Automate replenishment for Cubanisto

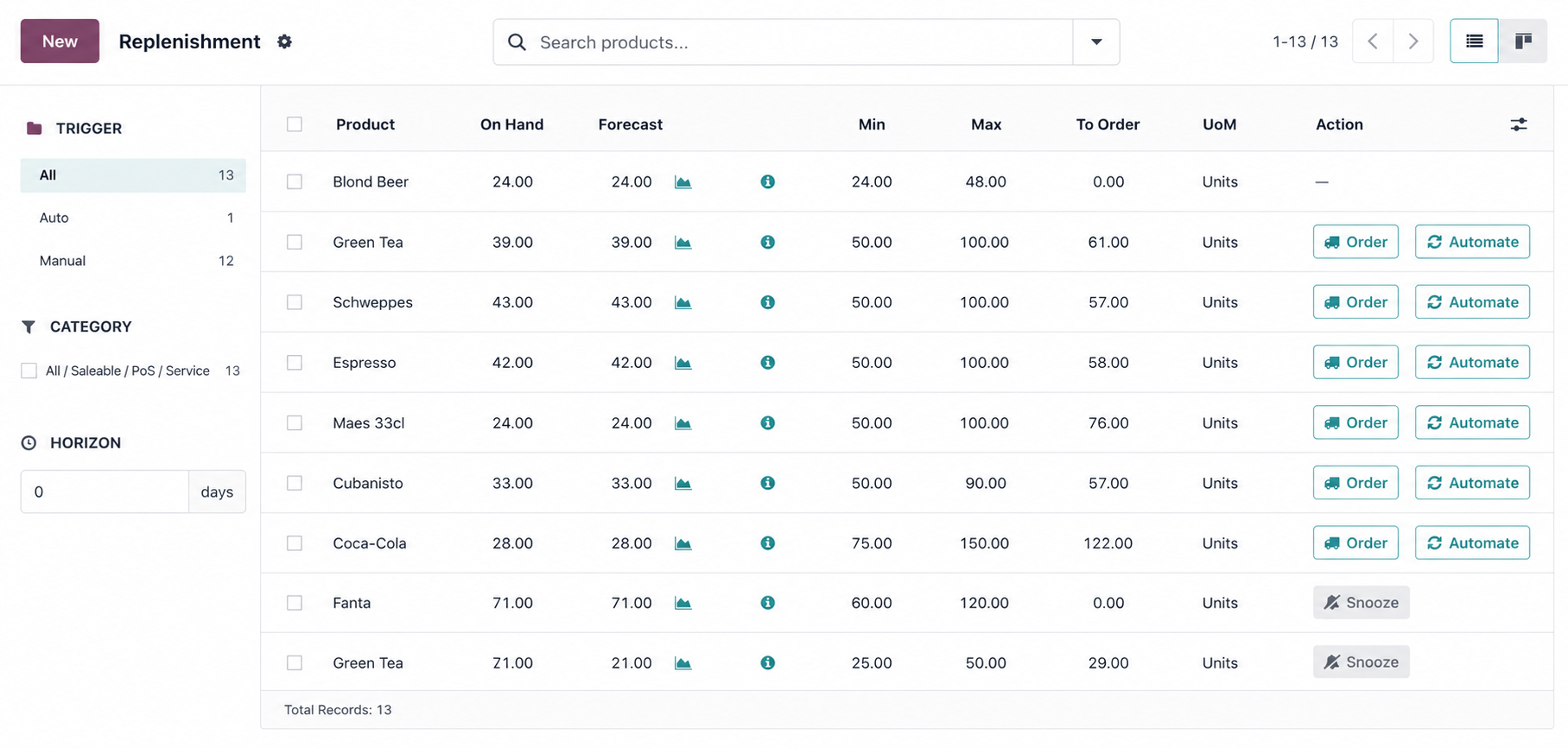click(x=1471, y=483)
